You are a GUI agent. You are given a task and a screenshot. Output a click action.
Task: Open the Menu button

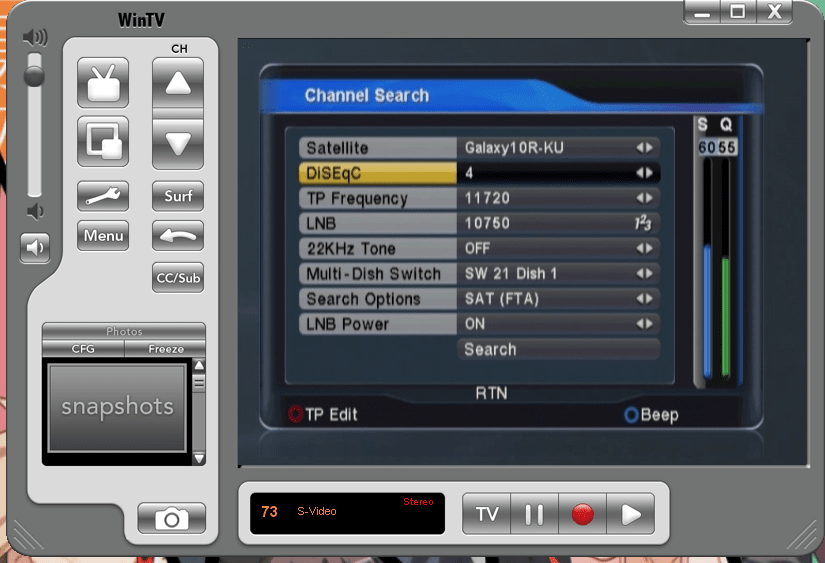tap(103, 235)
